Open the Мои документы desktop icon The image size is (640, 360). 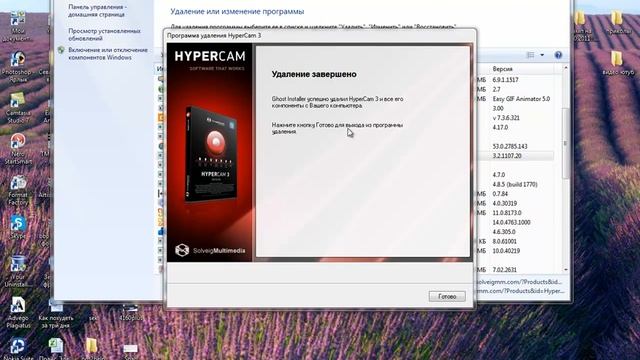17,26
